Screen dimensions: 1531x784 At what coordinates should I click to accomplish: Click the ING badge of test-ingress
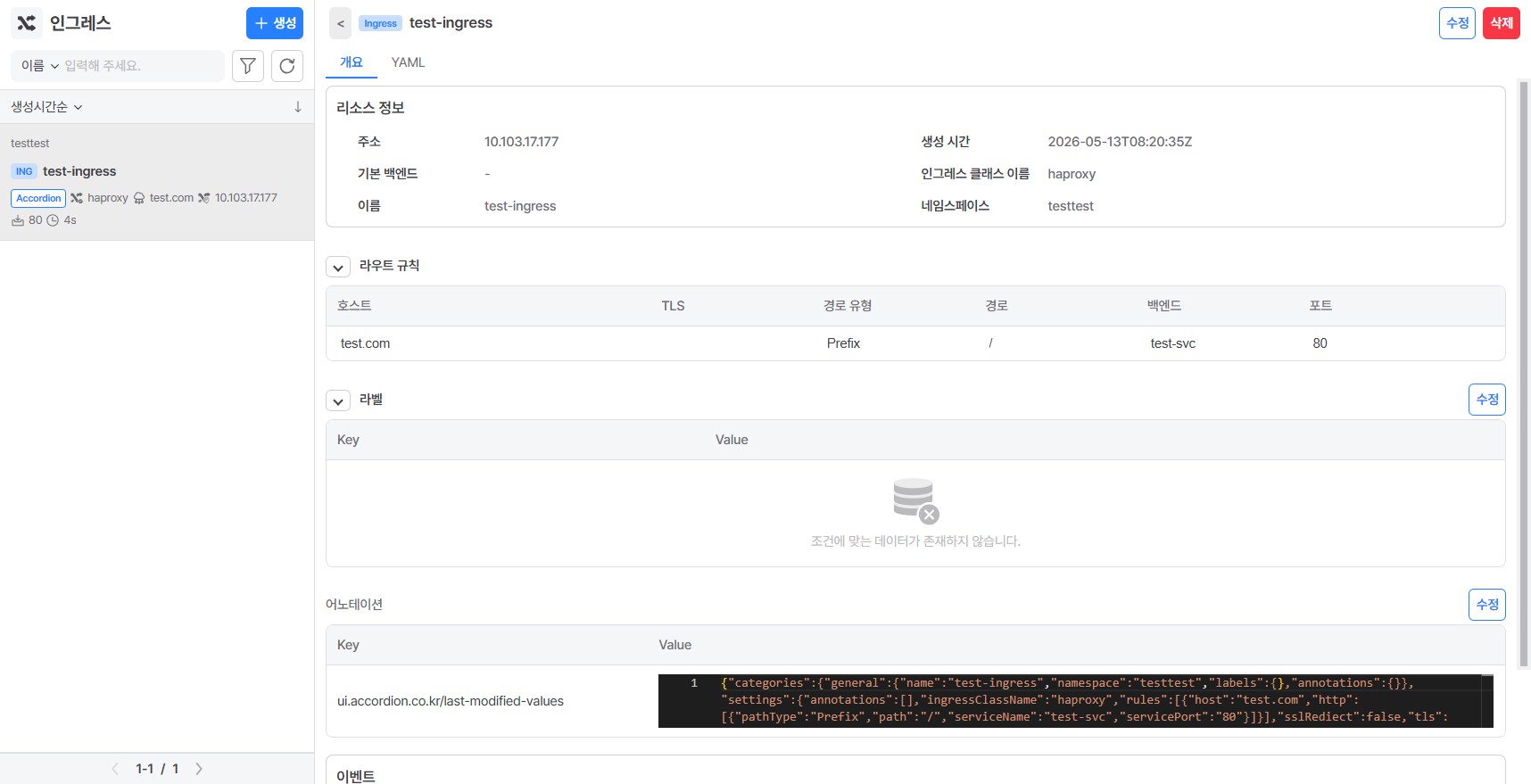coord(24,171)
